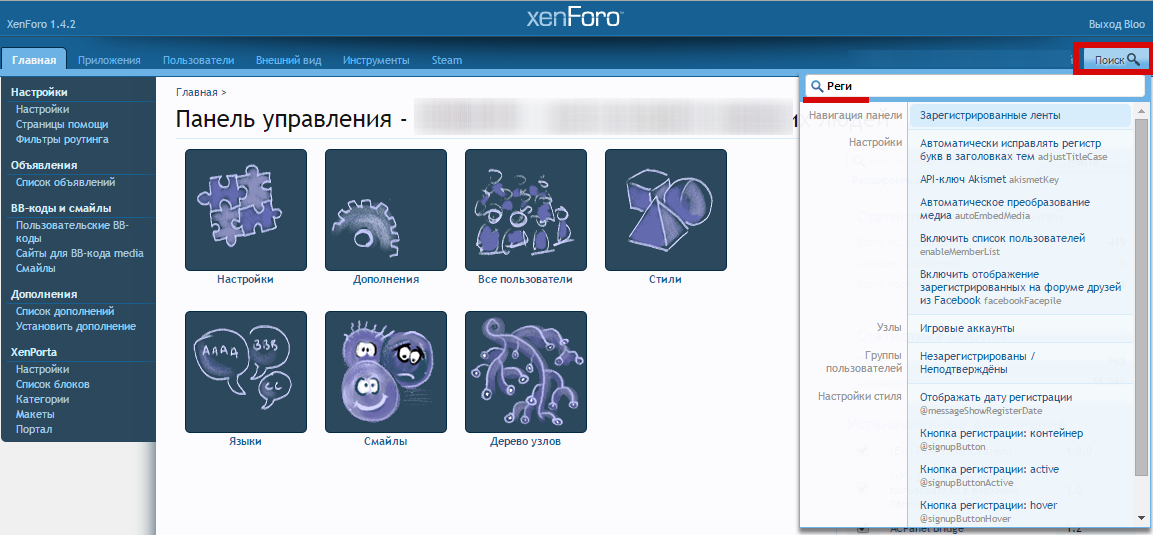Select Кнопка регистрации: hover result
Image resolution: width=1153 pixels, height=535 pixels.
[1021, 511]
